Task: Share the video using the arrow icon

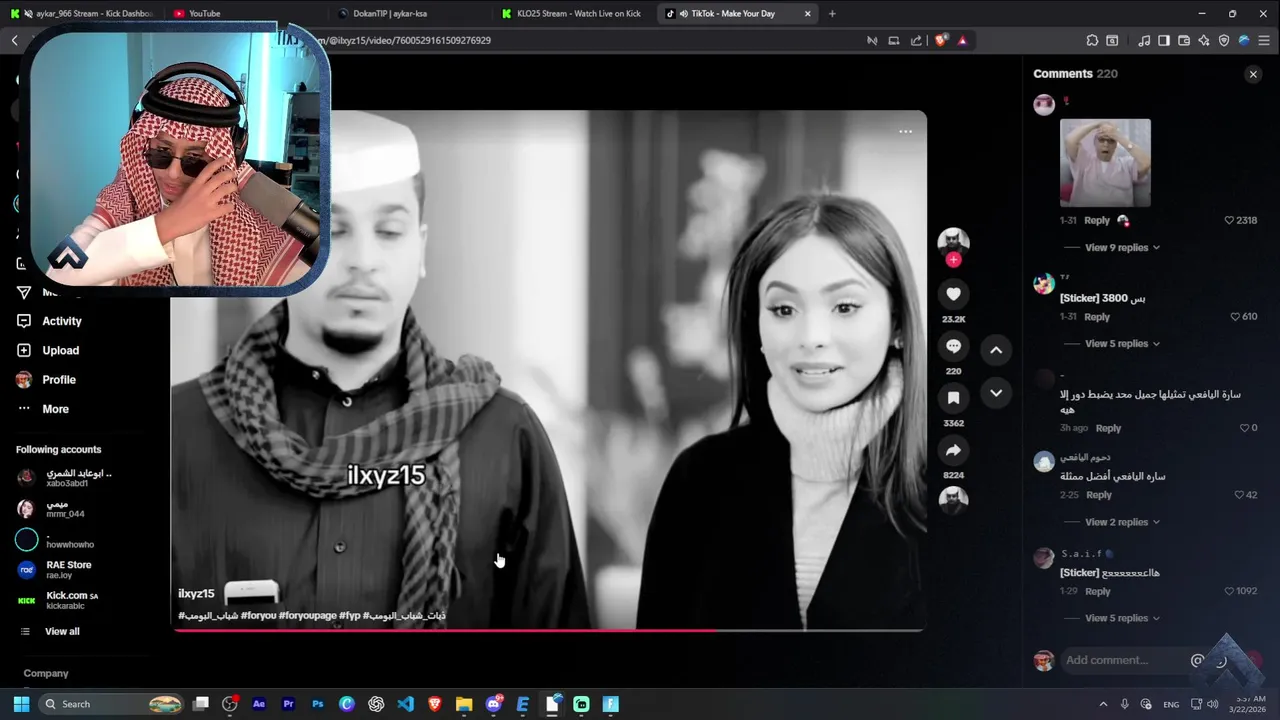Action: (953, 450)
